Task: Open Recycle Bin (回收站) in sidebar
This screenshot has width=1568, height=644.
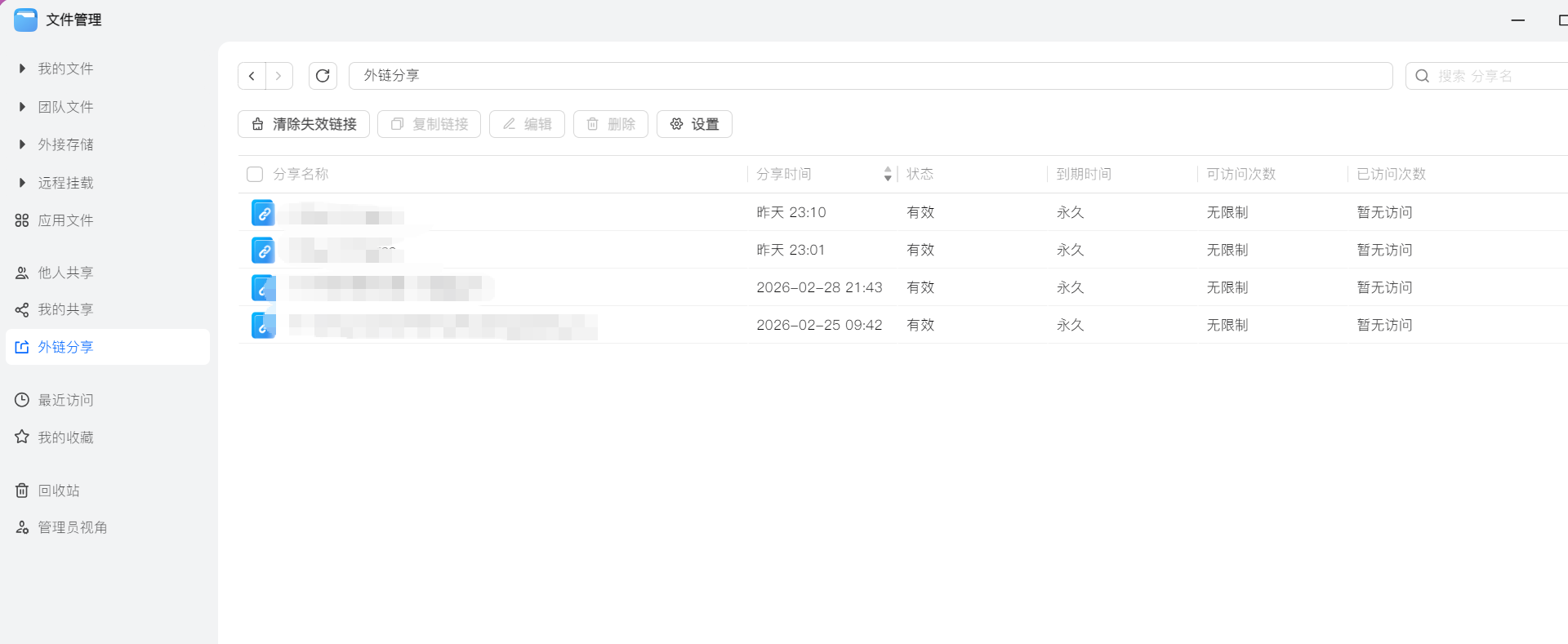Action: tap(59, 491)
